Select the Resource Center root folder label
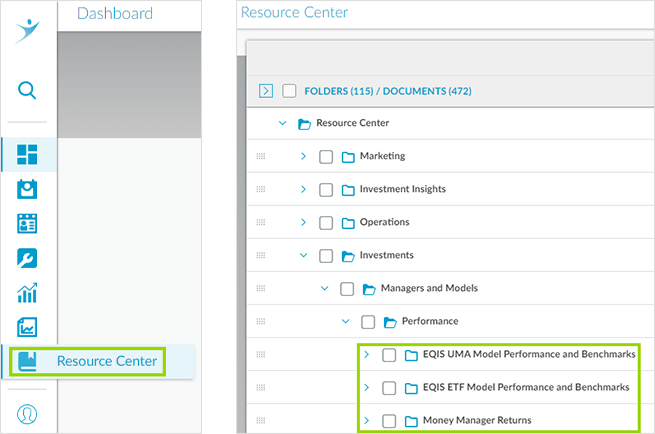655x434 pixels. coord(353,123)
